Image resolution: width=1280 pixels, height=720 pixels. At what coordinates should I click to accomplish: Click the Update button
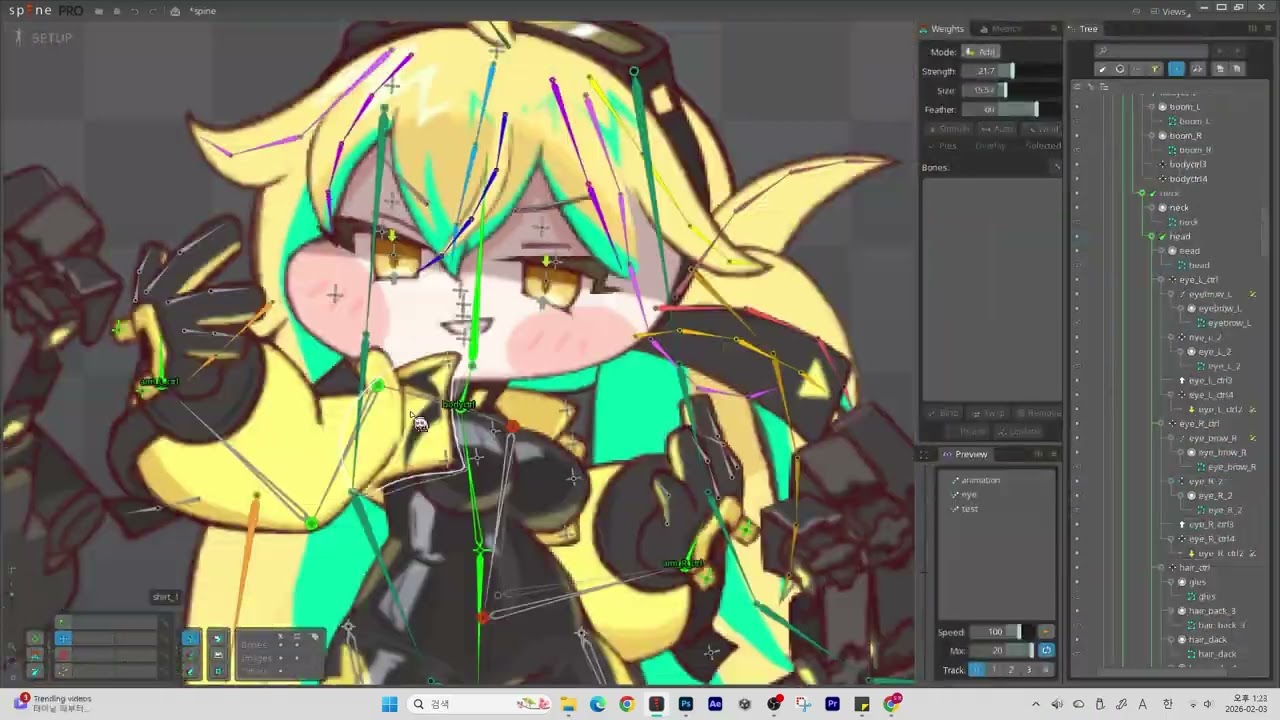tap(1019, 431)
